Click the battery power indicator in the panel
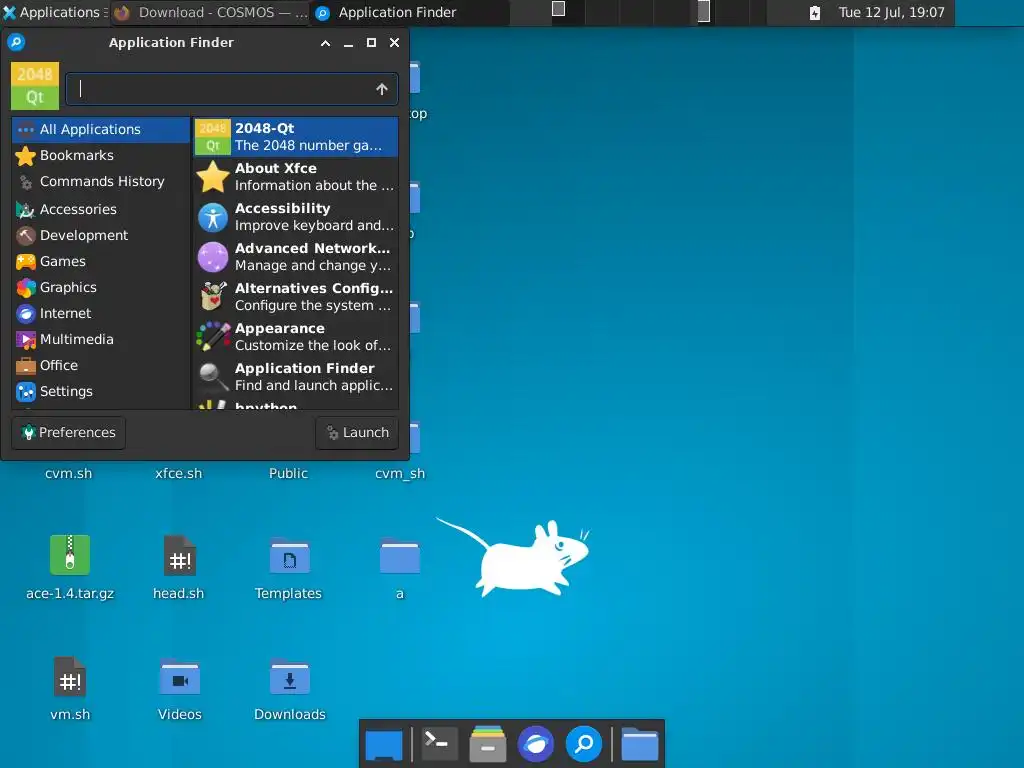Screen dimensions: 1024x768 click(814, 12)
